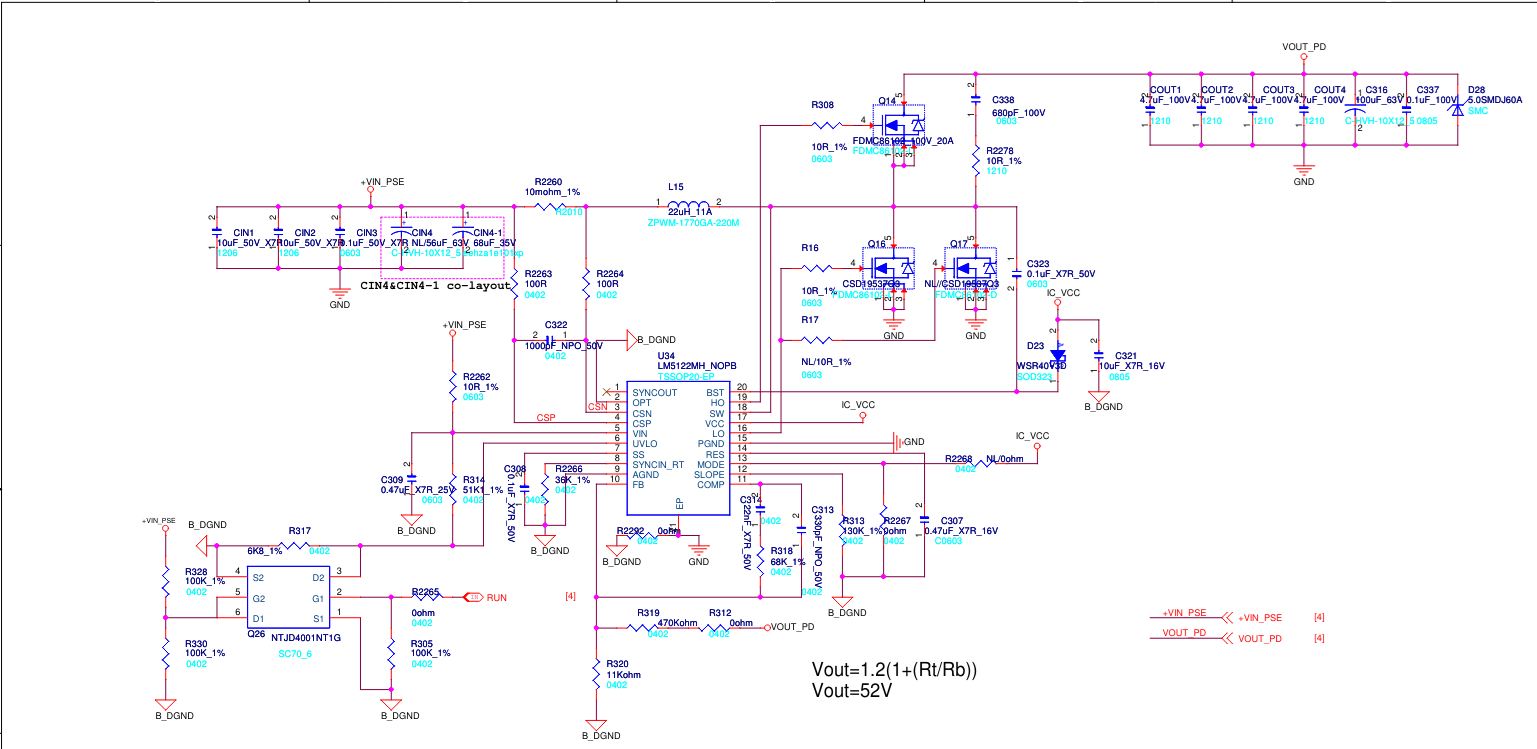Click the R2265 0ohm resistor symbol
The width and height of the screenshot is (1537, 749).
click(425, 597)
